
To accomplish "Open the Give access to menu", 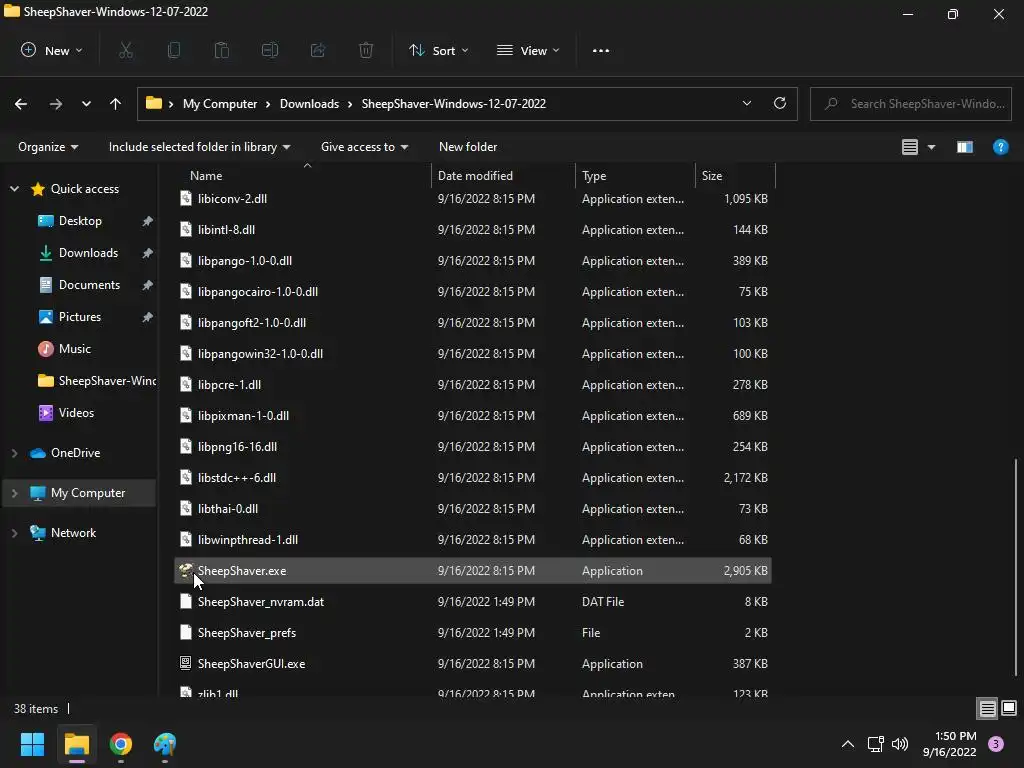I will 364,147.
